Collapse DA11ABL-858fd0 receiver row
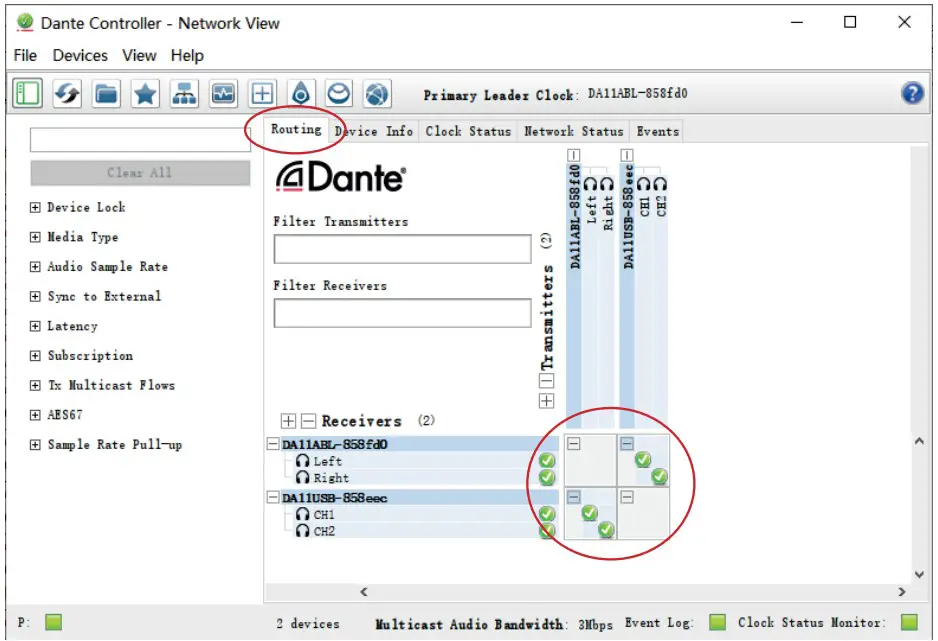 coord(273,444)
